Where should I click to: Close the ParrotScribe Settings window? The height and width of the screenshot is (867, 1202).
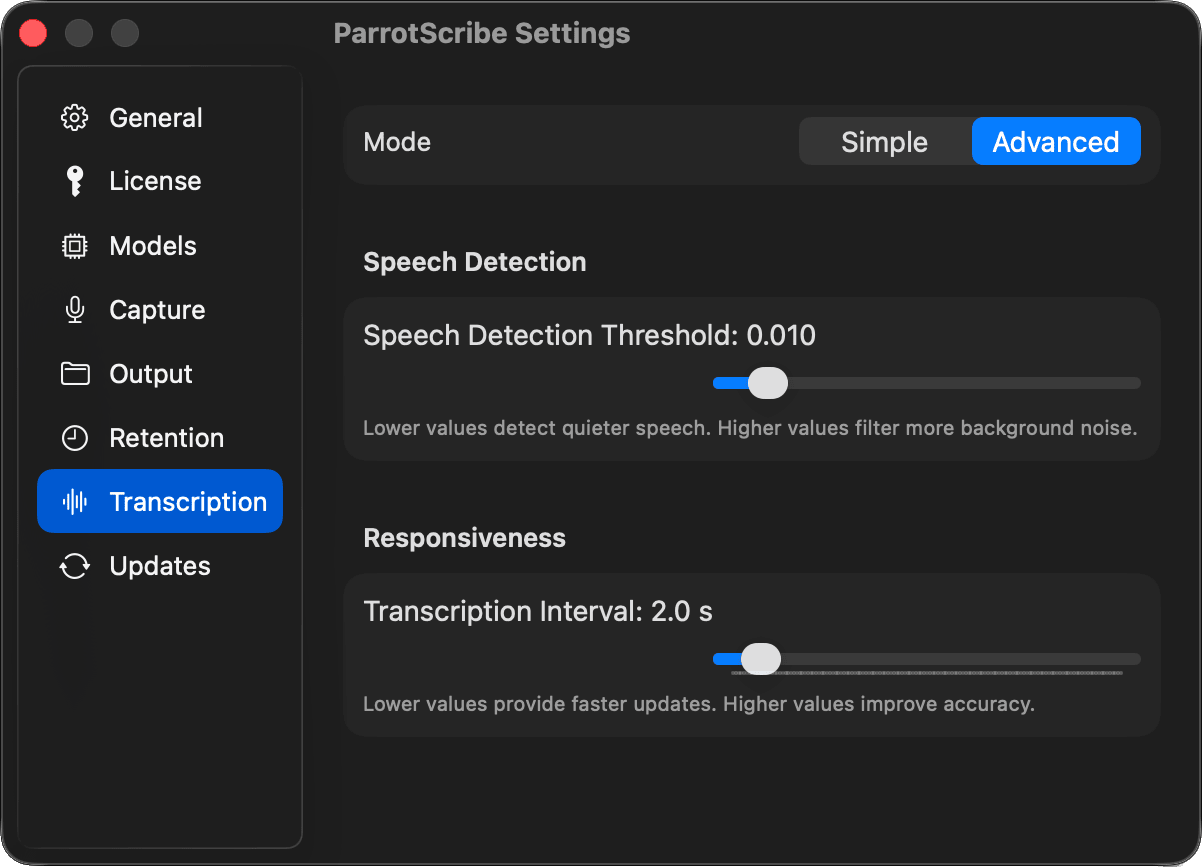34,33
